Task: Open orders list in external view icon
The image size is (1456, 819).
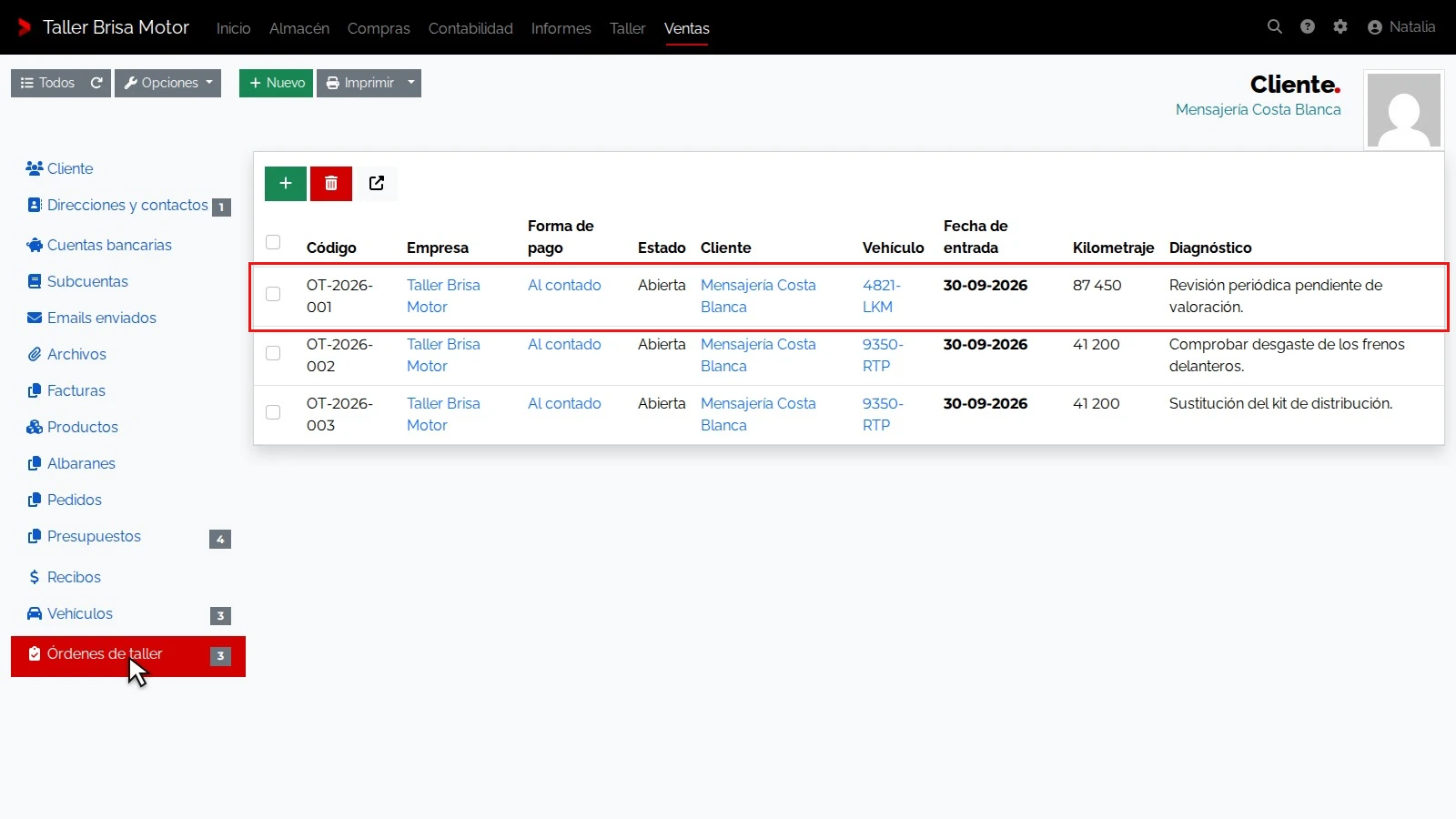Action: [x=377, y=184]
